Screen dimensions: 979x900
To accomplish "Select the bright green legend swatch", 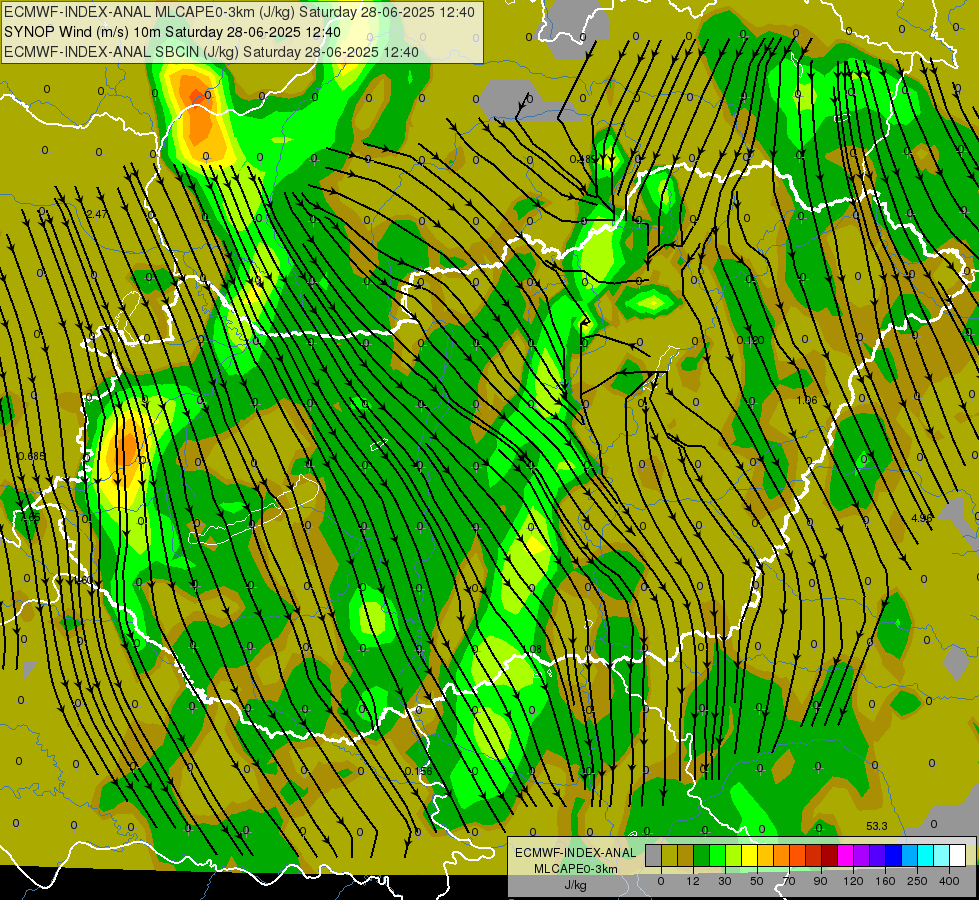I will click(x=717, y=855).
